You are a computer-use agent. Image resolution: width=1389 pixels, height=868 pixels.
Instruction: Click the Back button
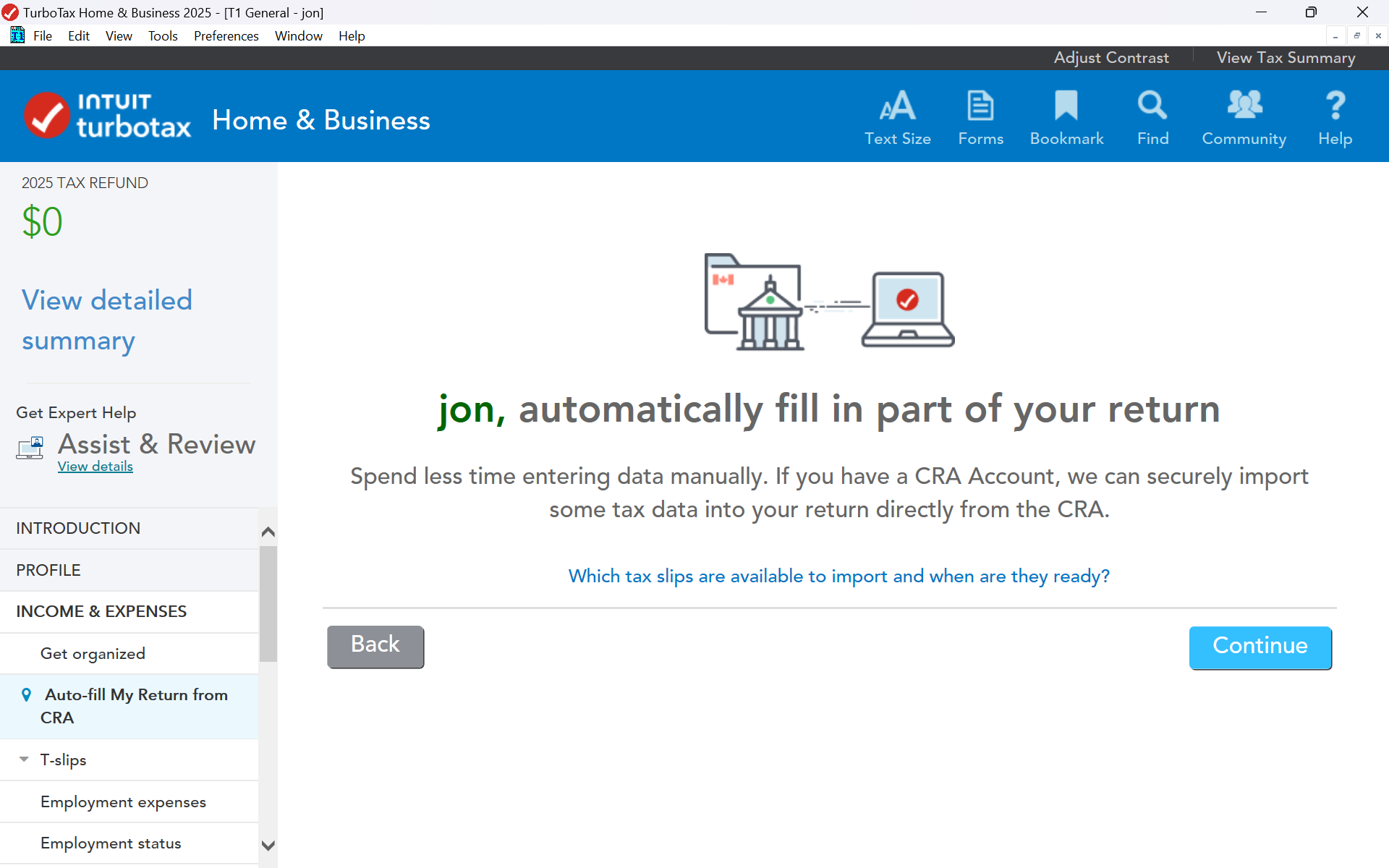click(x=375, y=646)
